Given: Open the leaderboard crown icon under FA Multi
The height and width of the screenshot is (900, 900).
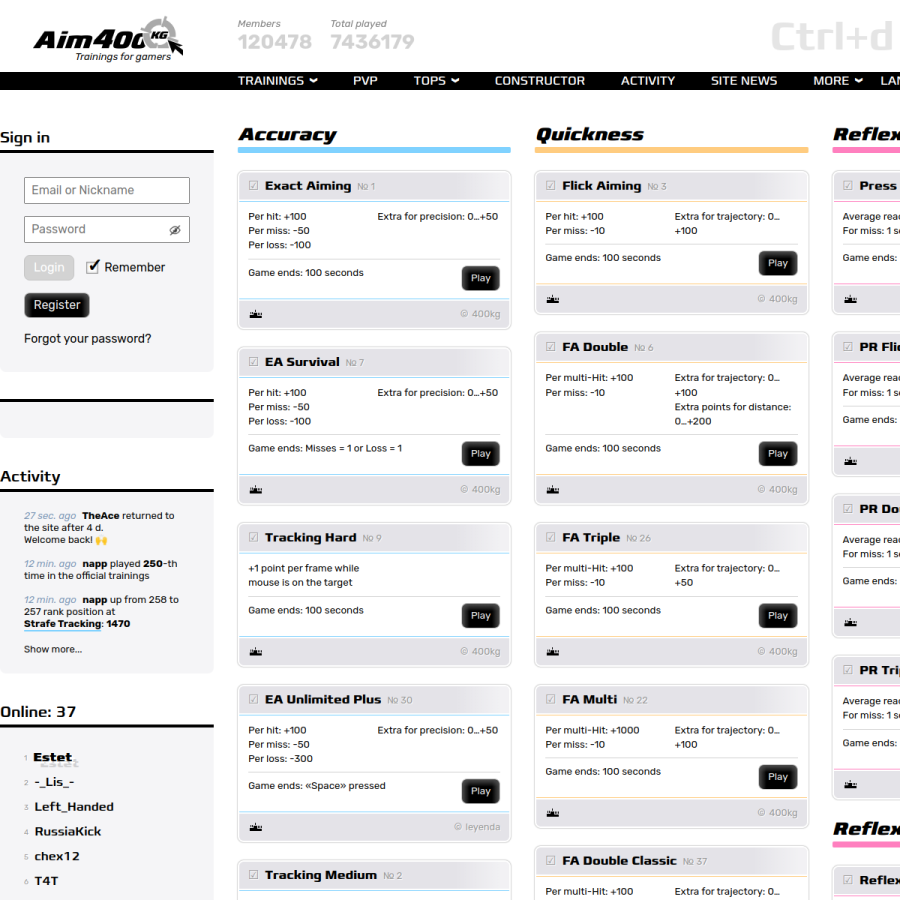Looking at the screenshot, I should (x=553, y=813).
